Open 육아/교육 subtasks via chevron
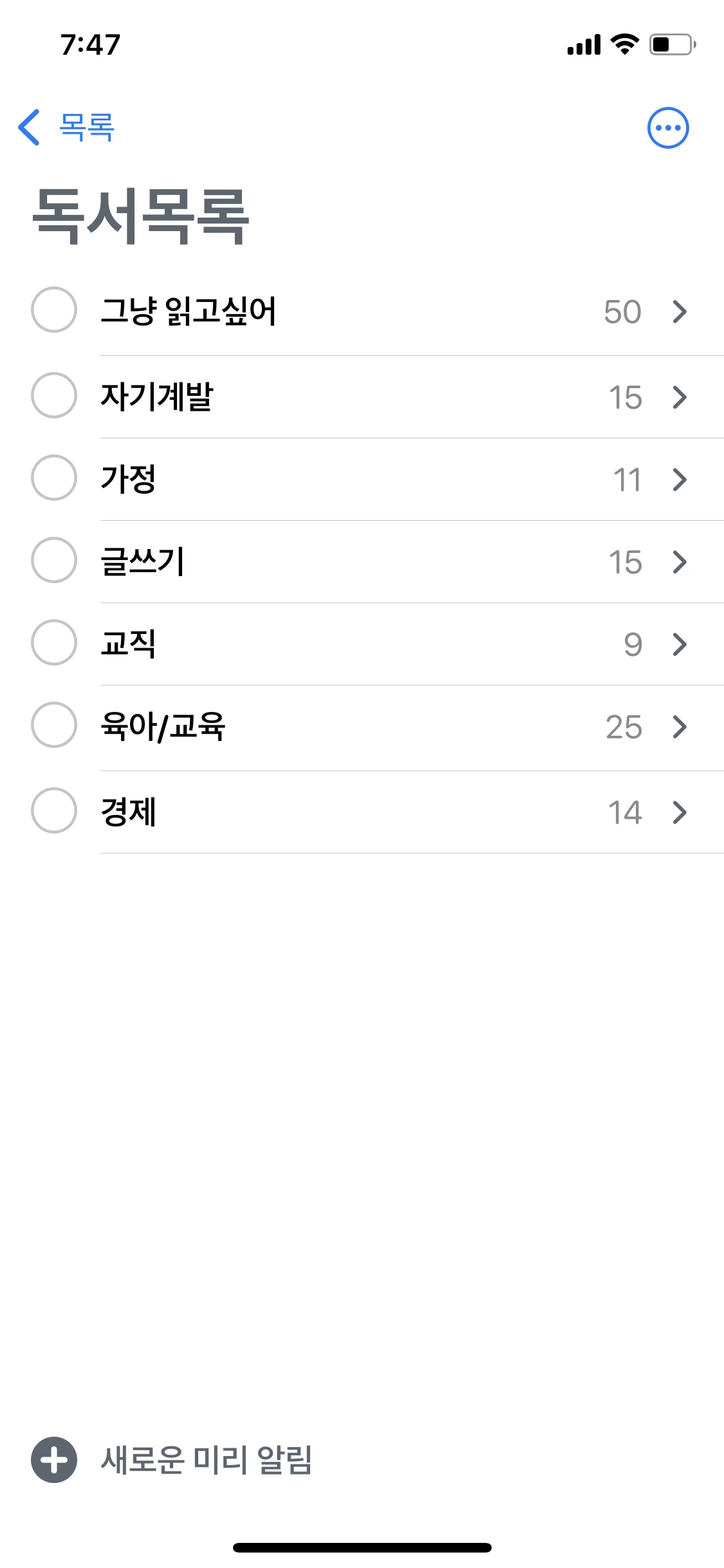Viewport: 724px width, 1568px height. click(680, 727)
